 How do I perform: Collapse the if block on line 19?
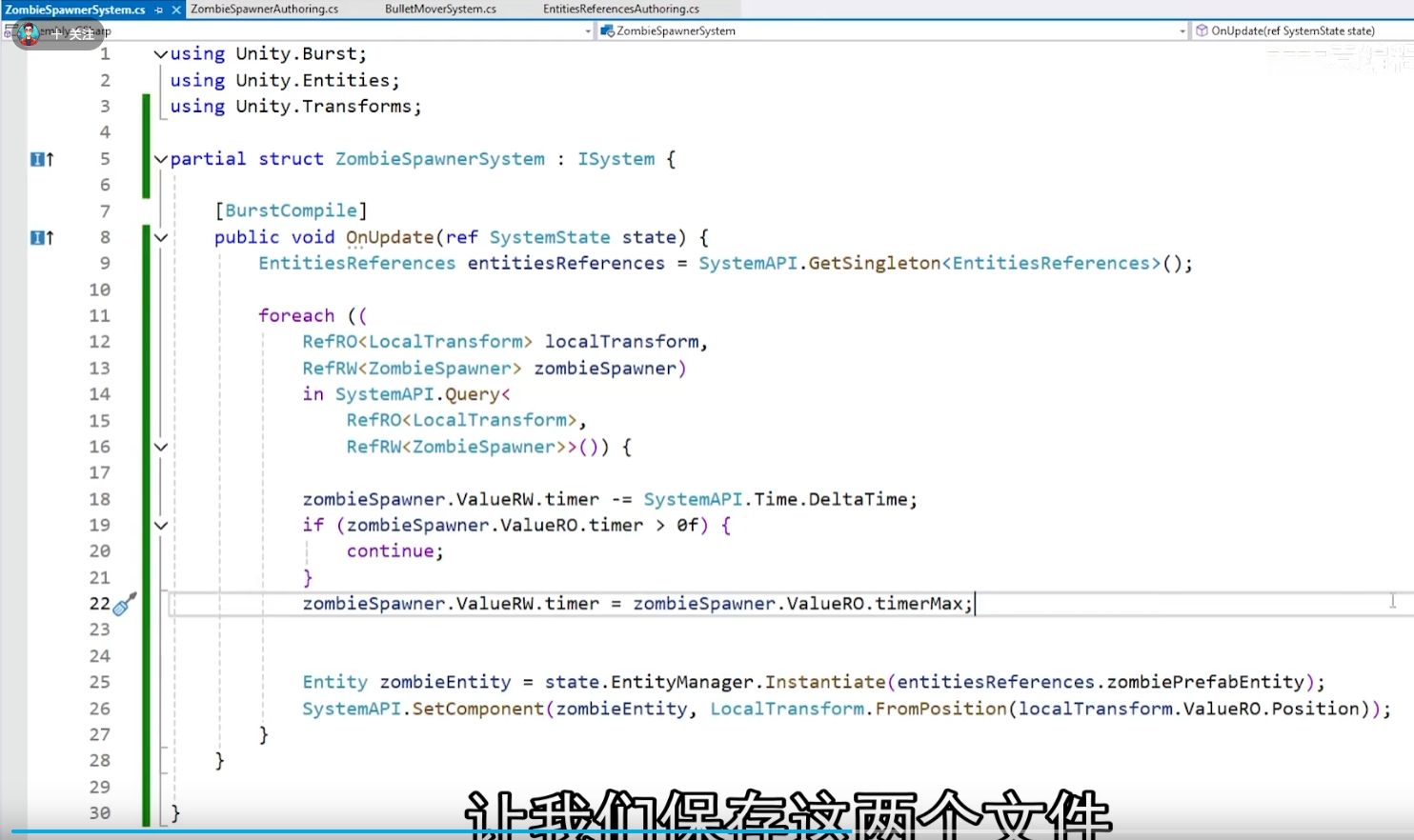coord(161,525)
